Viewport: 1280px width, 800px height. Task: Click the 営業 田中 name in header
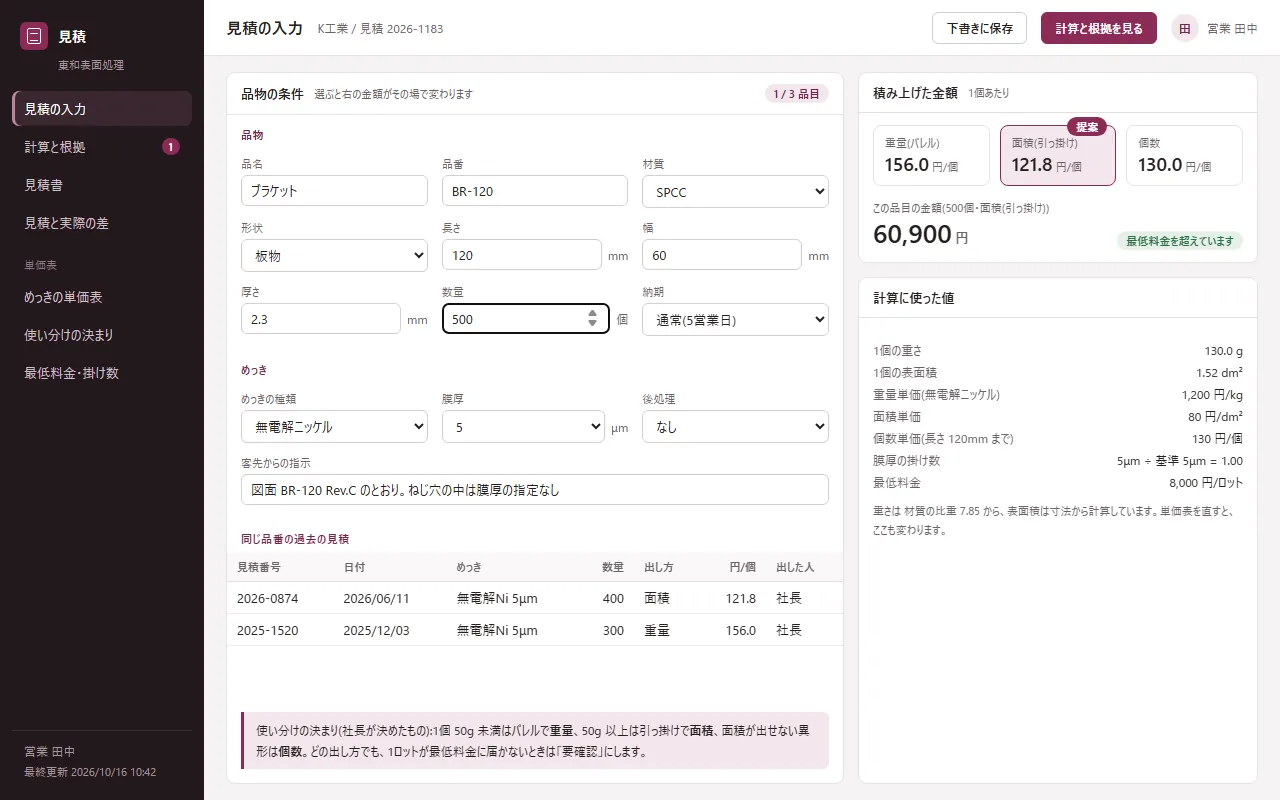[1232, 29]
